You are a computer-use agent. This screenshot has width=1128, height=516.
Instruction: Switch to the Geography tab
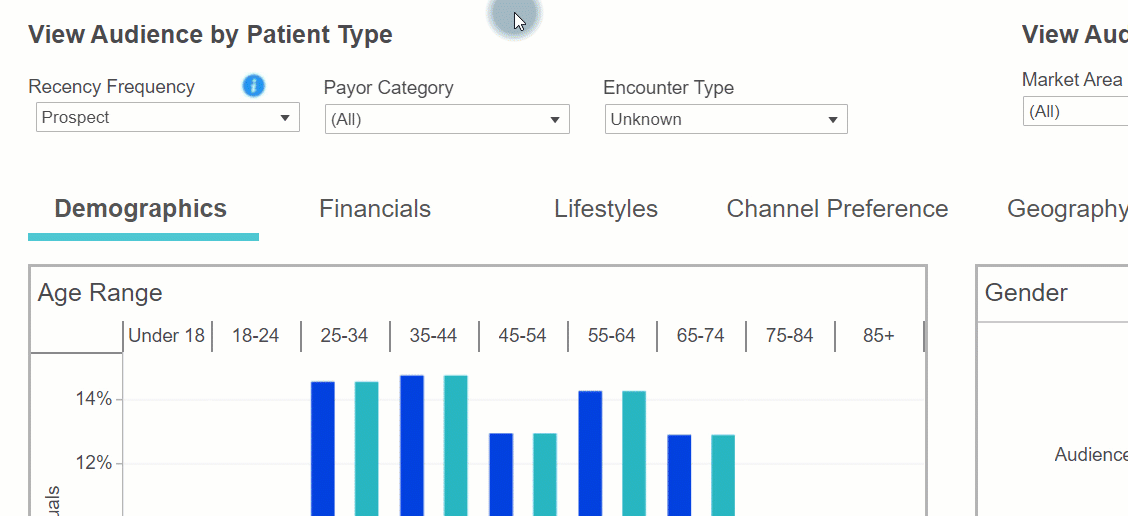pyautogui.click(x=1066, y=209)
